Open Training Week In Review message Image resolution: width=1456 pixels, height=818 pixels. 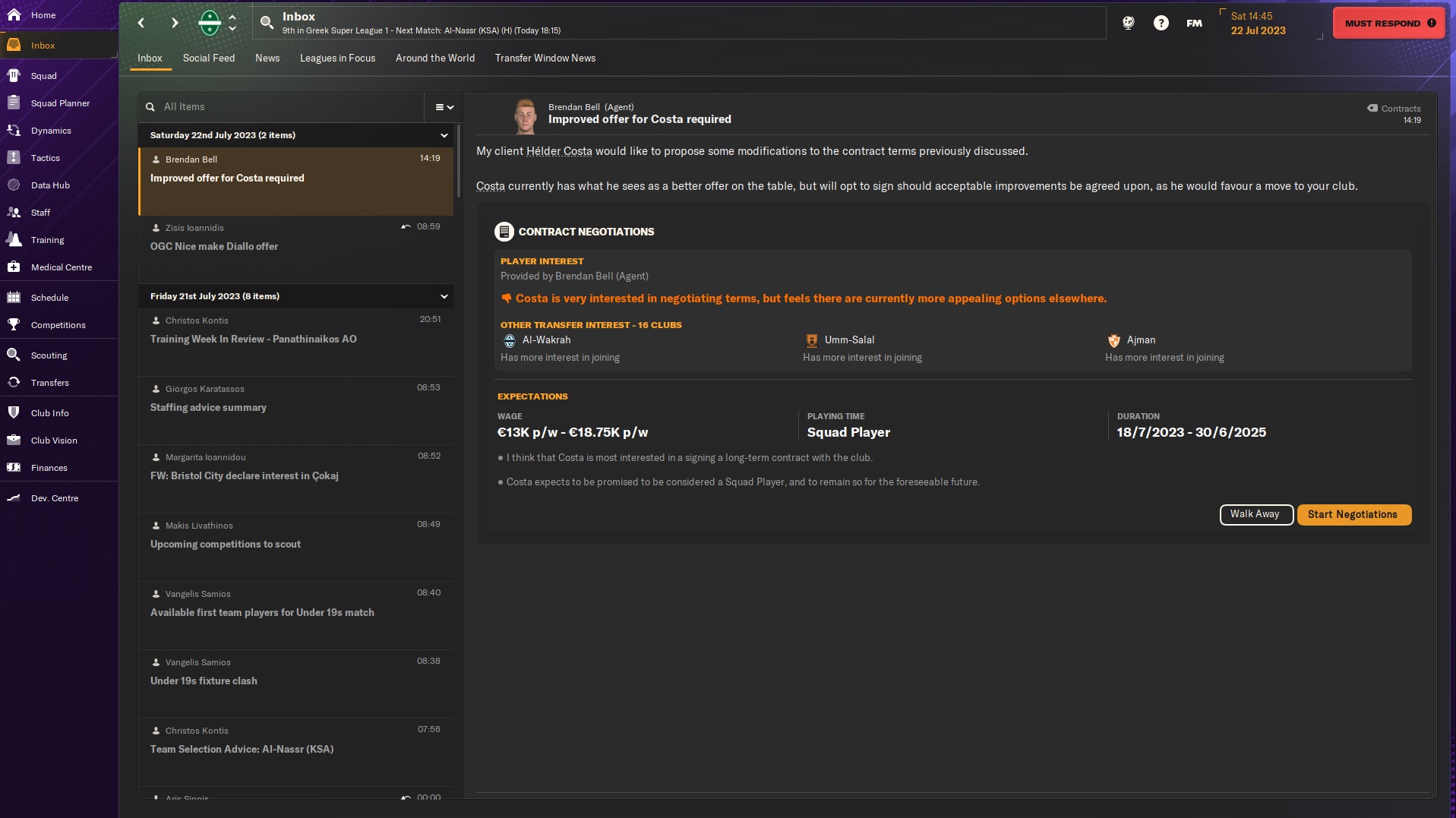click(296, 341)
